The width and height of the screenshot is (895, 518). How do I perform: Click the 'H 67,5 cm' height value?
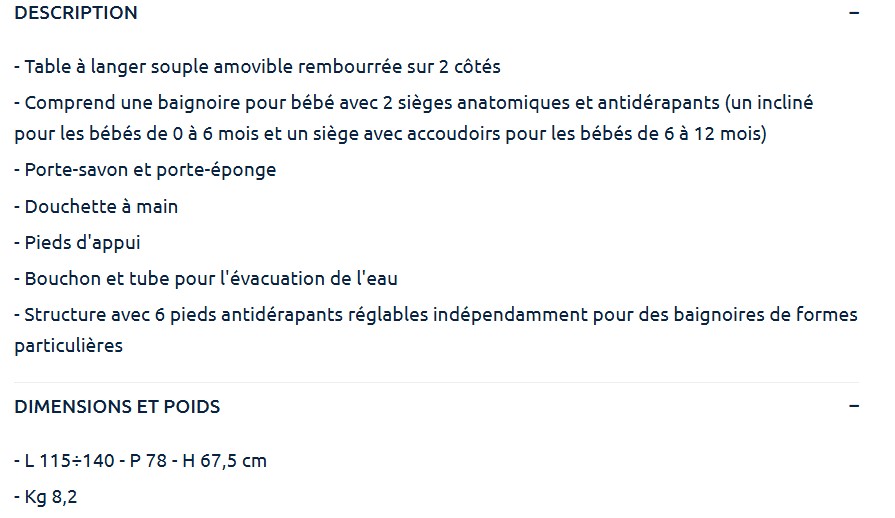click(x=224, y=461)
